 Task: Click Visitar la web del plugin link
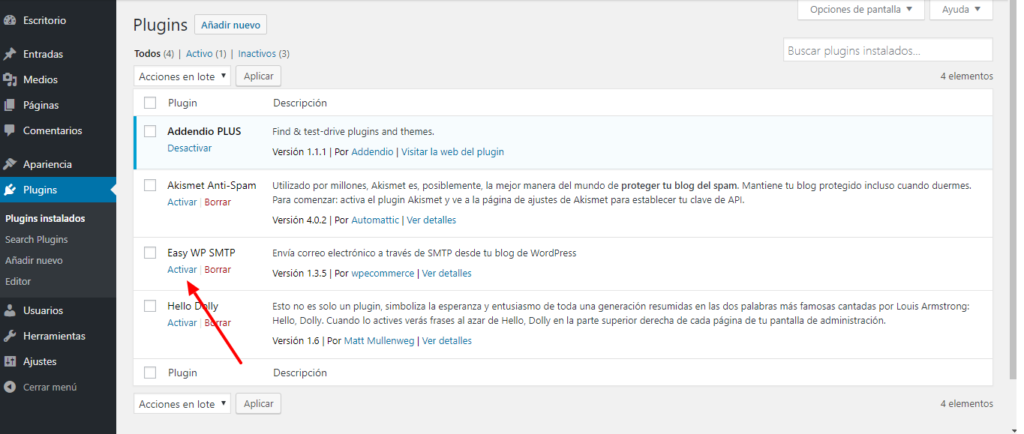coord(453,152)
